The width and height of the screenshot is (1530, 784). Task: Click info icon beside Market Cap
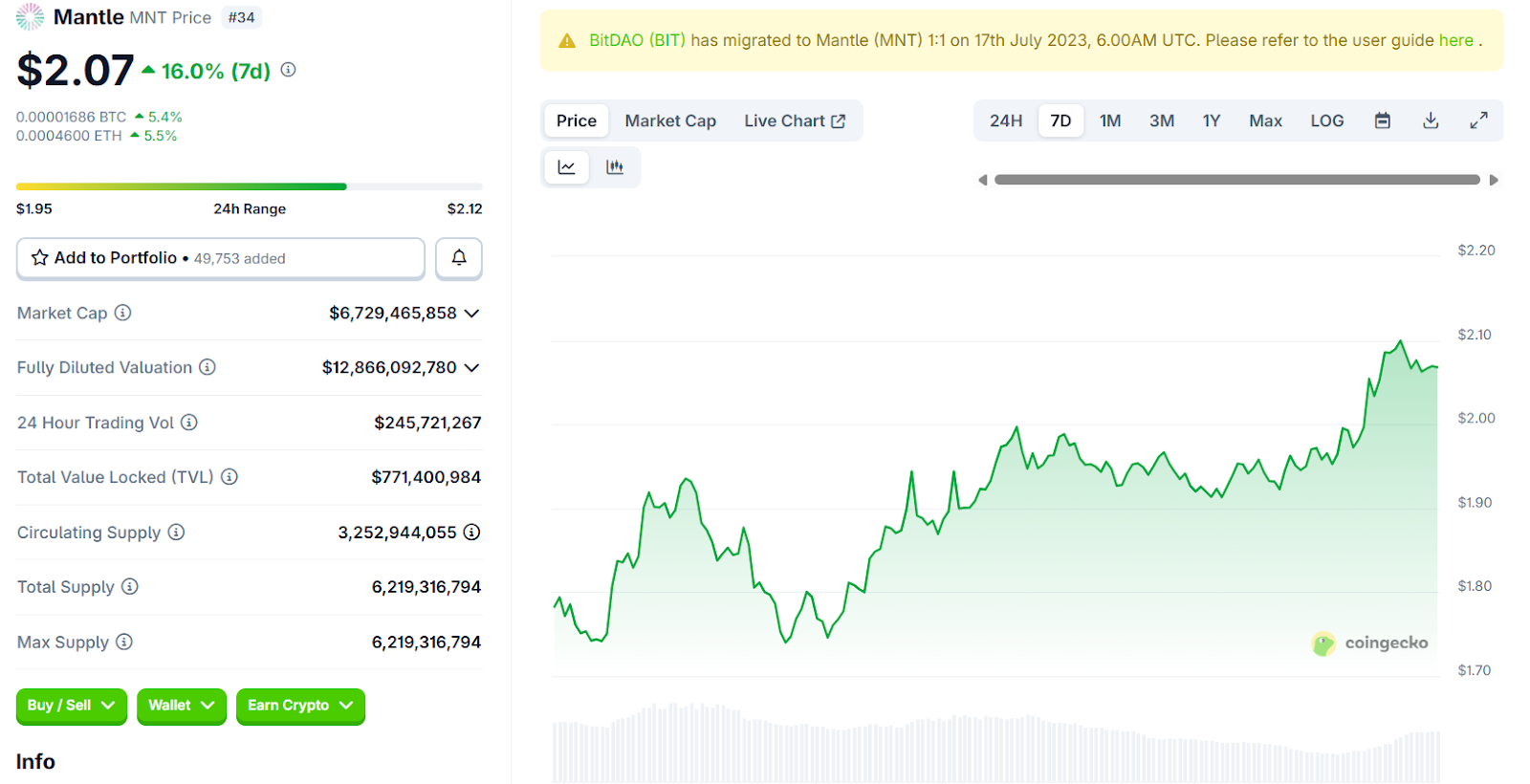coord(122,313)
